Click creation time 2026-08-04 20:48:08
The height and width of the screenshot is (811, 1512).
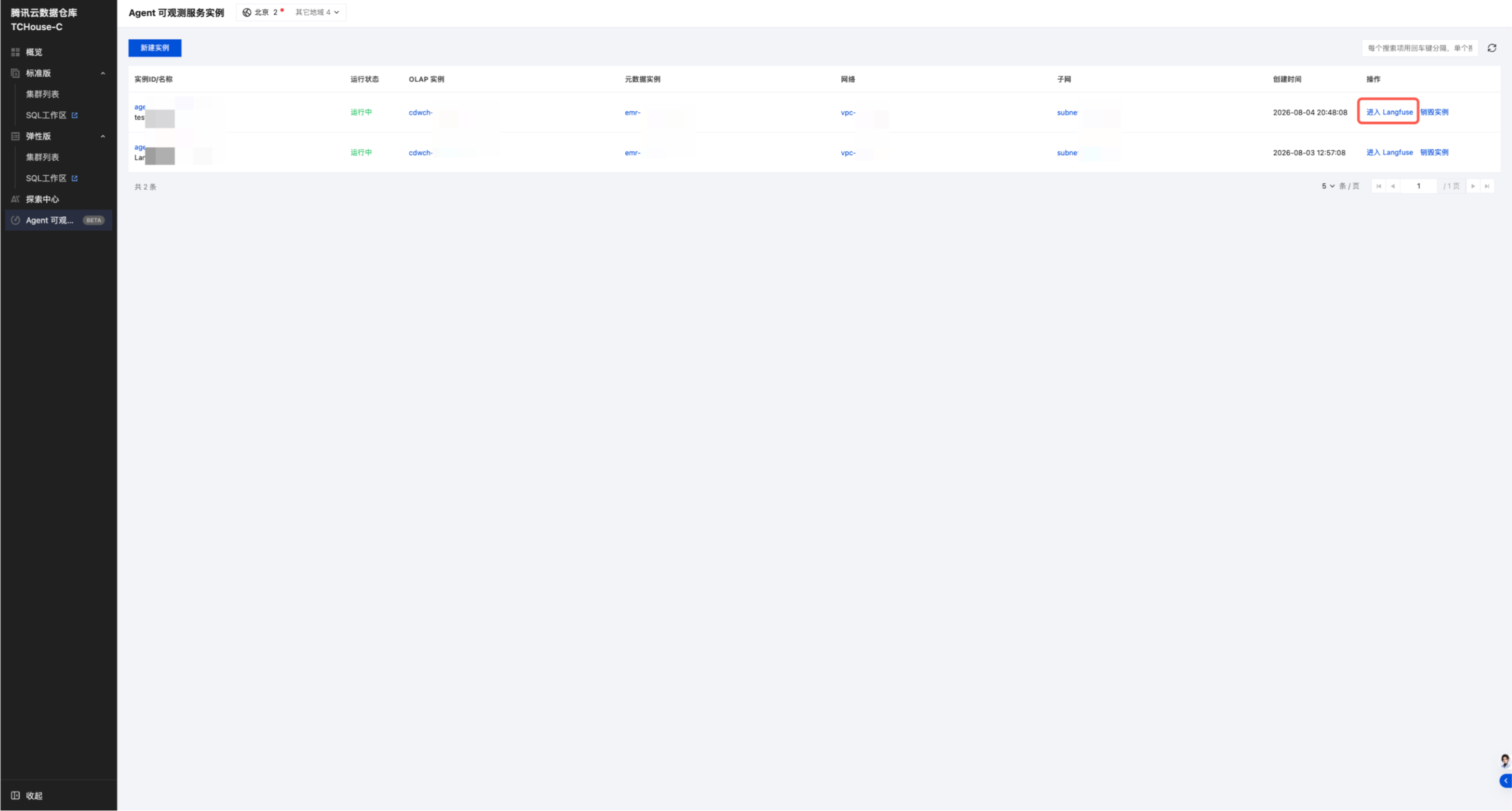pos(1310,113)
